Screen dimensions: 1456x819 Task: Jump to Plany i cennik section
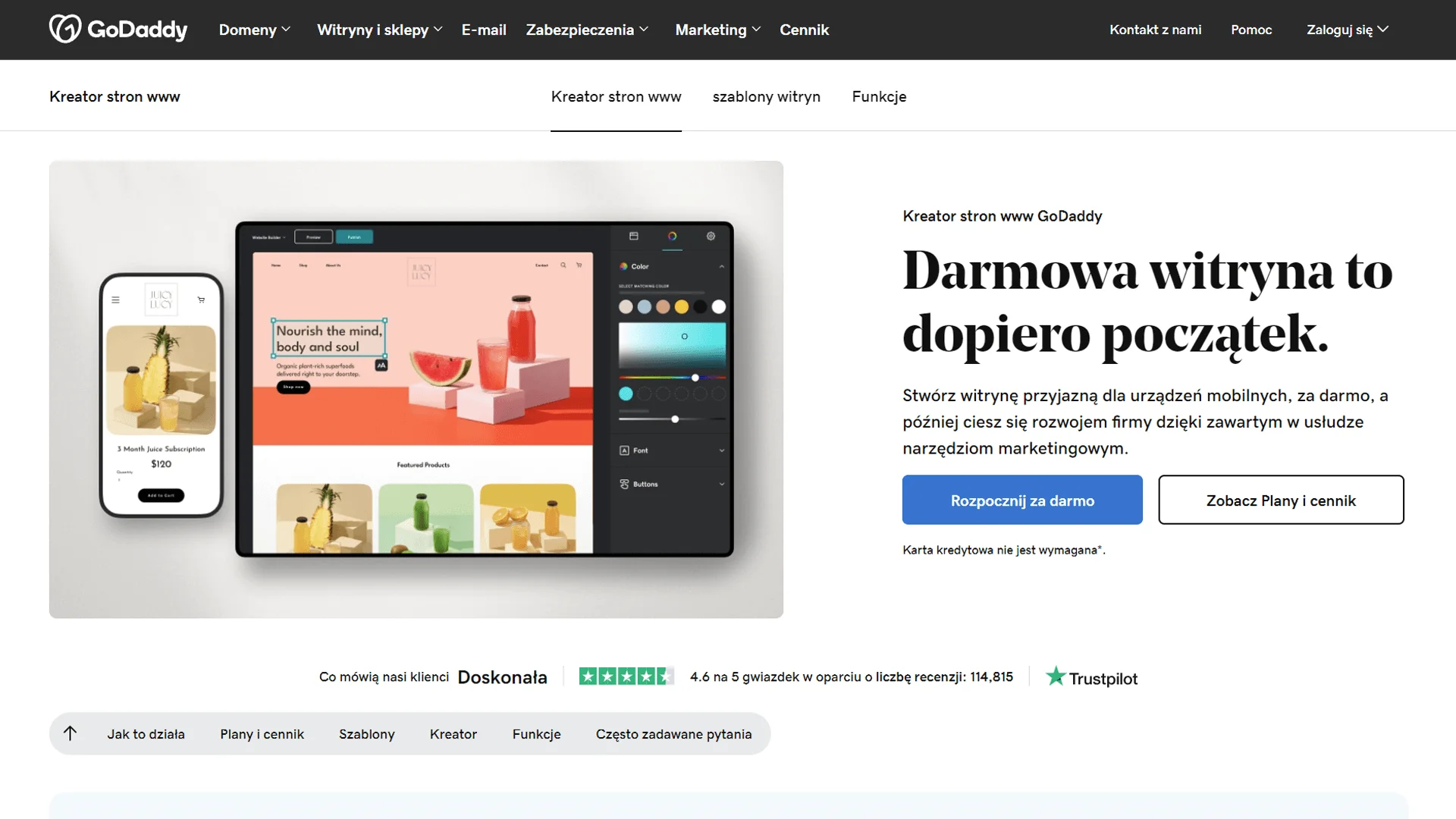pos(262,734)
